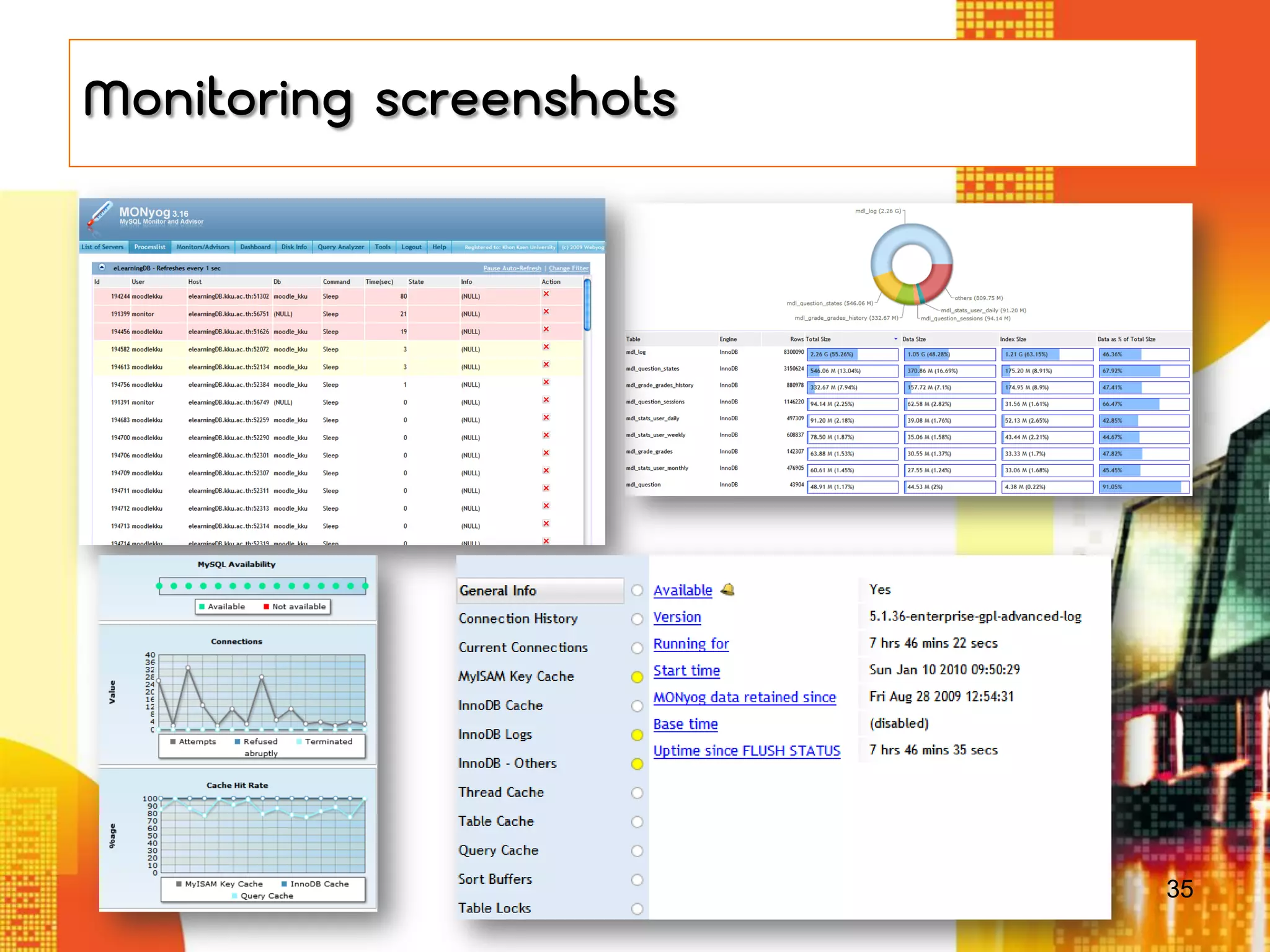The width and height of the screenshot is (1270, 952).
Task: Open the Base time link
Action: point(685,724)
